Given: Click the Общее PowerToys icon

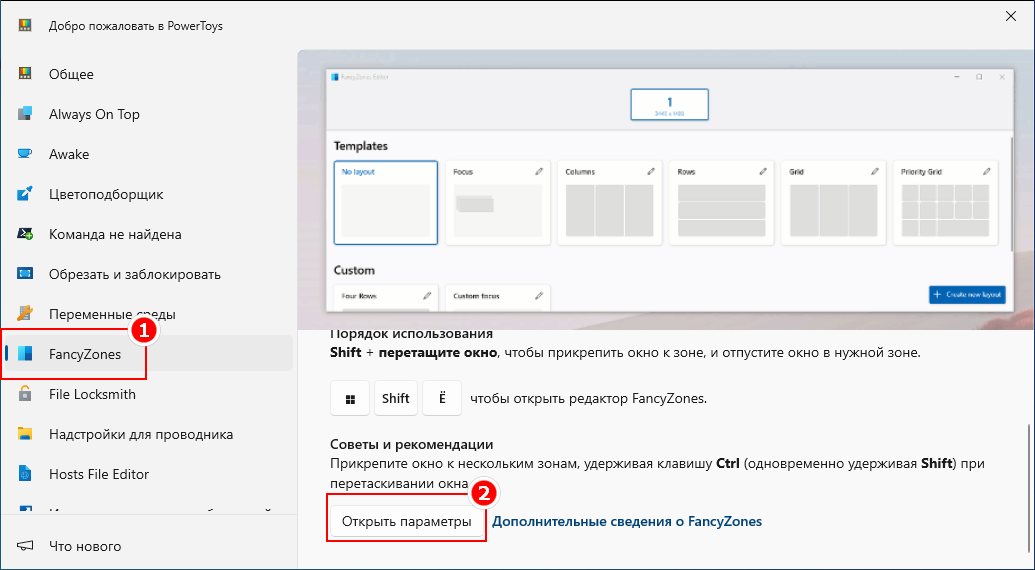Looking at the screenshot, I should (x=25, y=74).
